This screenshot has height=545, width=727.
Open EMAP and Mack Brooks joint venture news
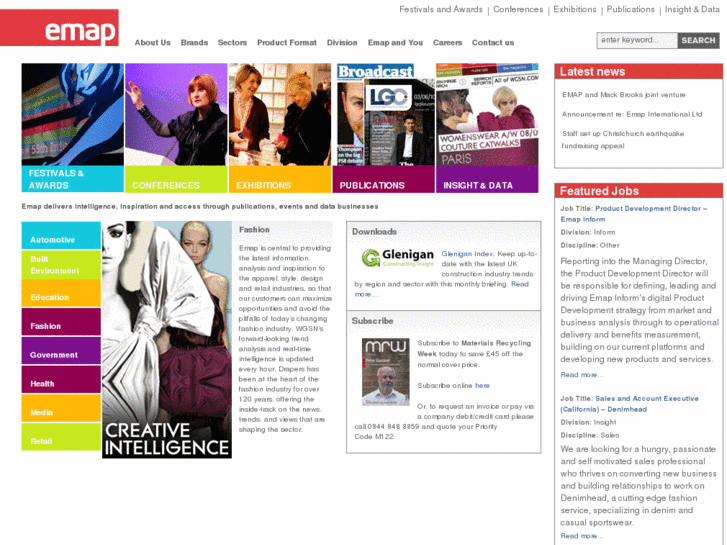pos(624,95)
